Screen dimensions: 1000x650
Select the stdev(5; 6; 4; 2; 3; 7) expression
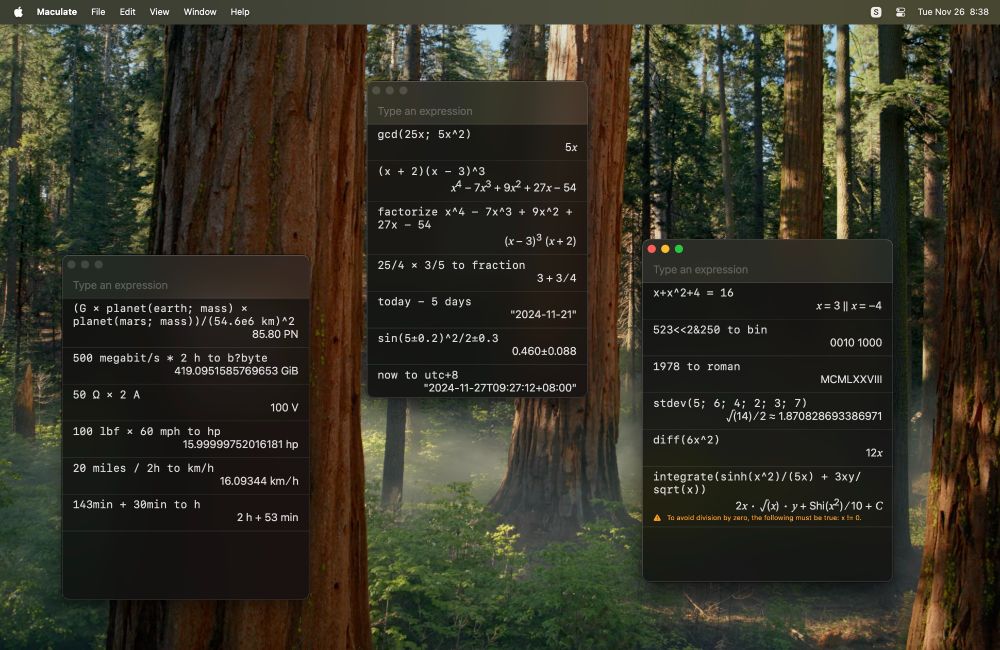[x=730, y=403]
